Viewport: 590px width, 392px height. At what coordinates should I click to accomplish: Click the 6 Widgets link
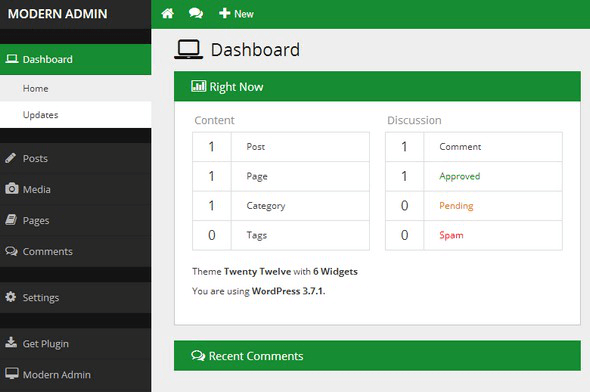pyautogui.click(x=335, y=272)
